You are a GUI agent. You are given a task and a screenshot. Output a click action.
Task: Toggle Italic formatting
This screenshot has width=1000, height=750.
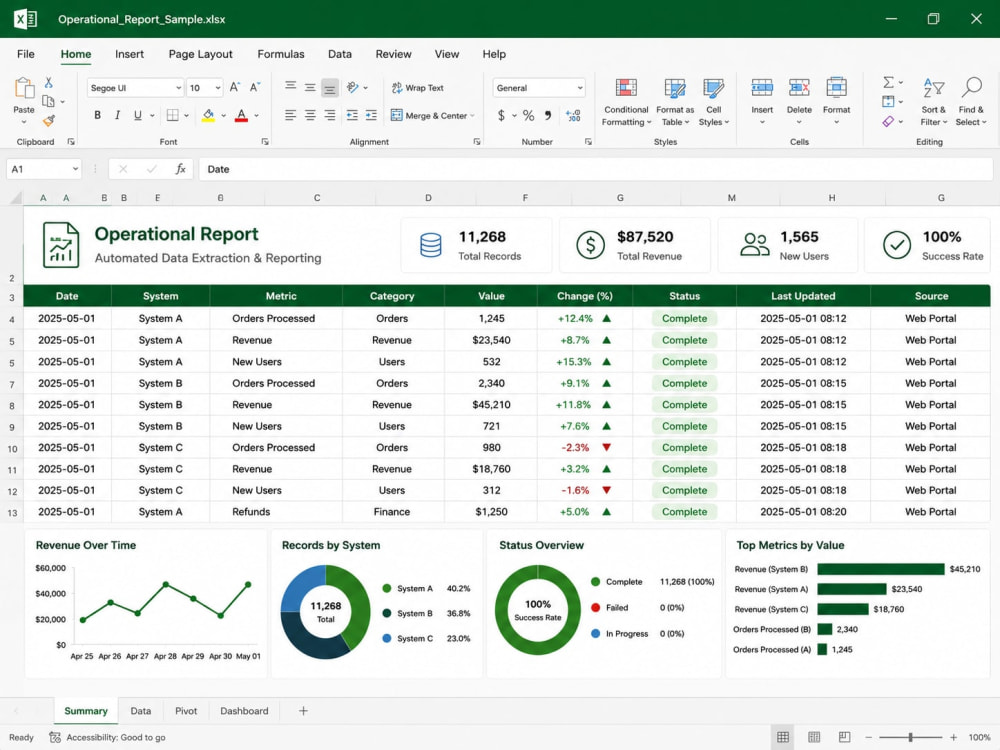(x=117, y=115)
